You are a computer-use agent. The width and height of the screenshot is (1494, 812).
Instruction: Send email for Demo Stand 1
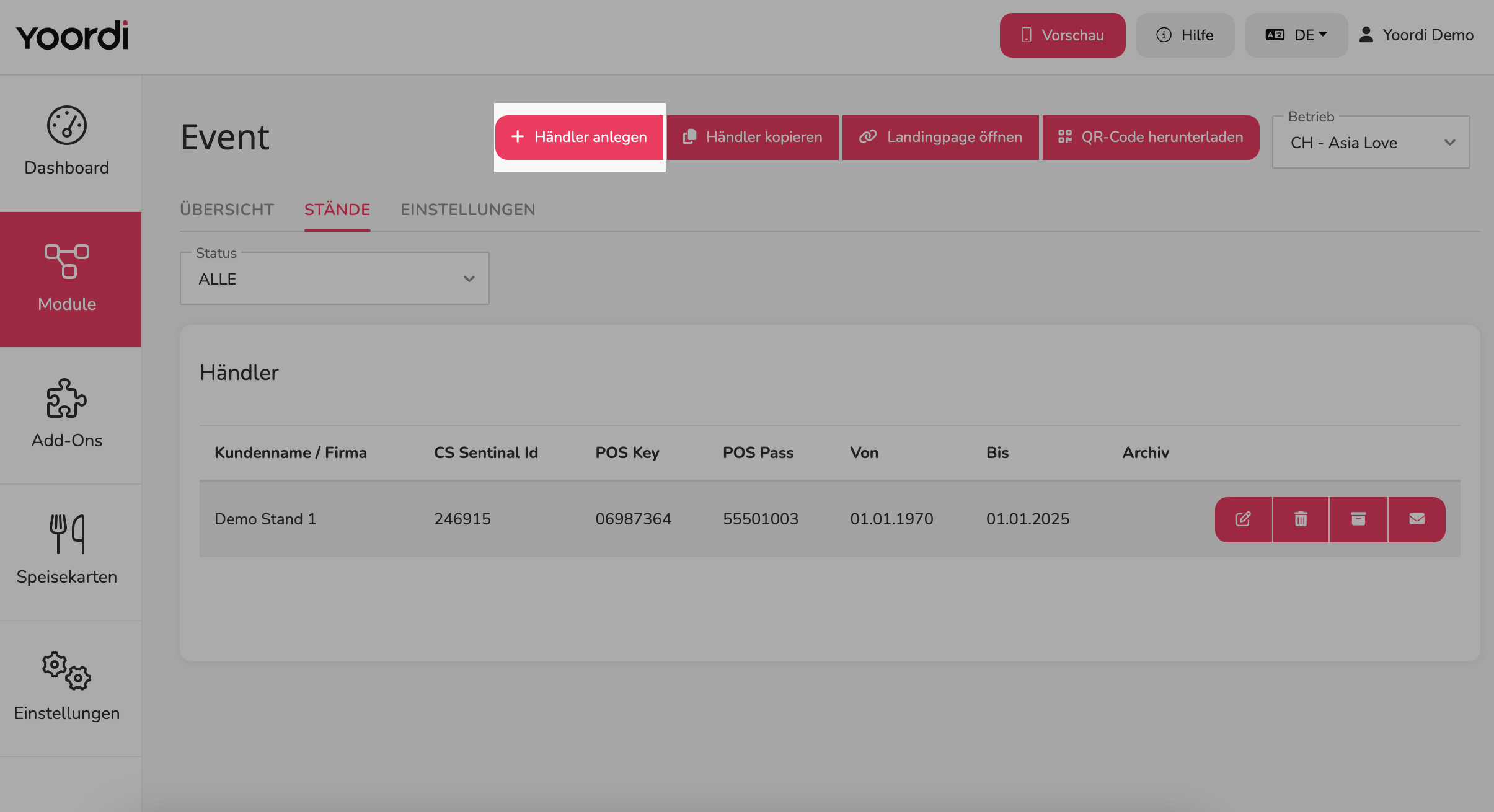pos(1417,519)
